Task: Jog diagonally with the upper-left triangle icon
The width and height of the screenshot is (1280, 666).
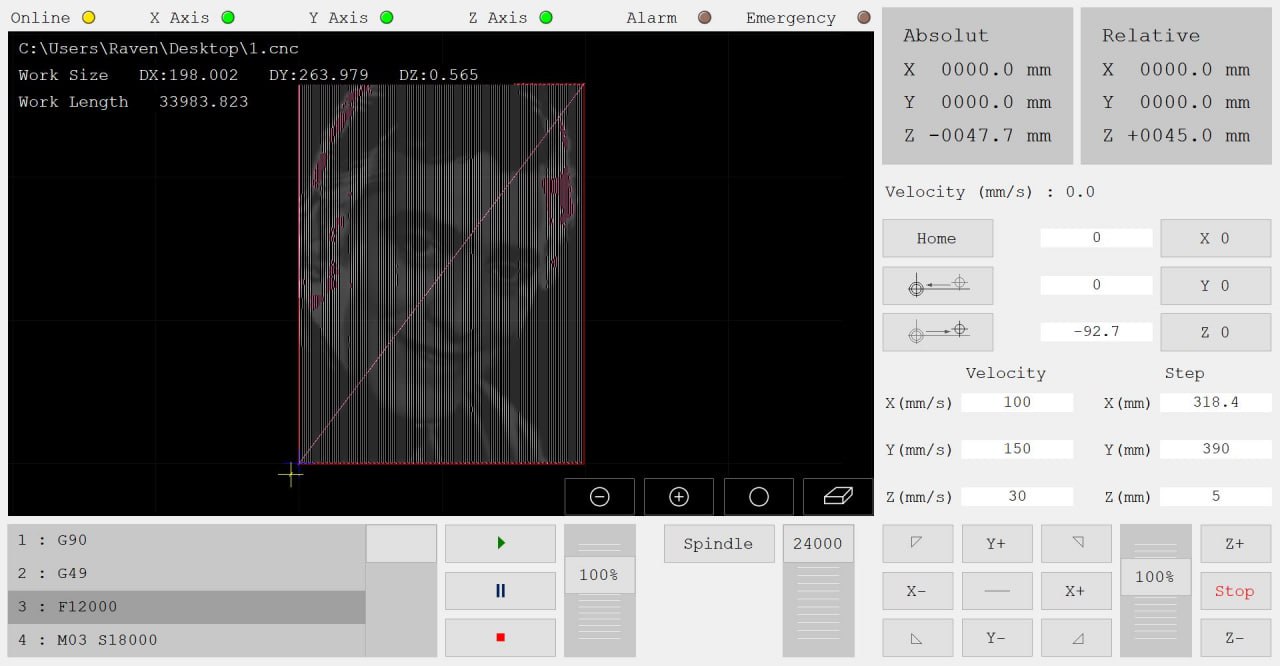Action: tap(917, 543)
